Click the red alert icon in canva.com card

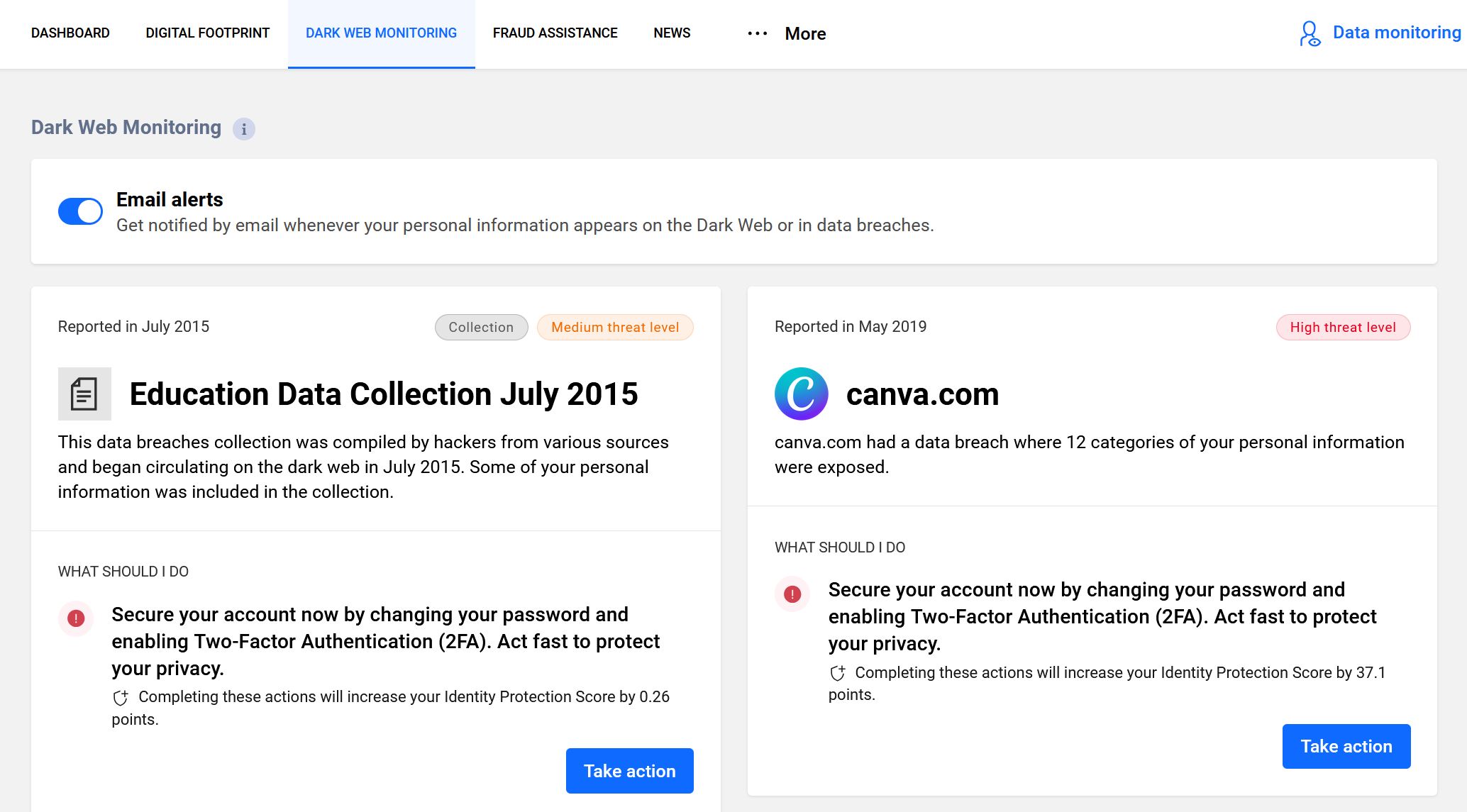[792, 594]
